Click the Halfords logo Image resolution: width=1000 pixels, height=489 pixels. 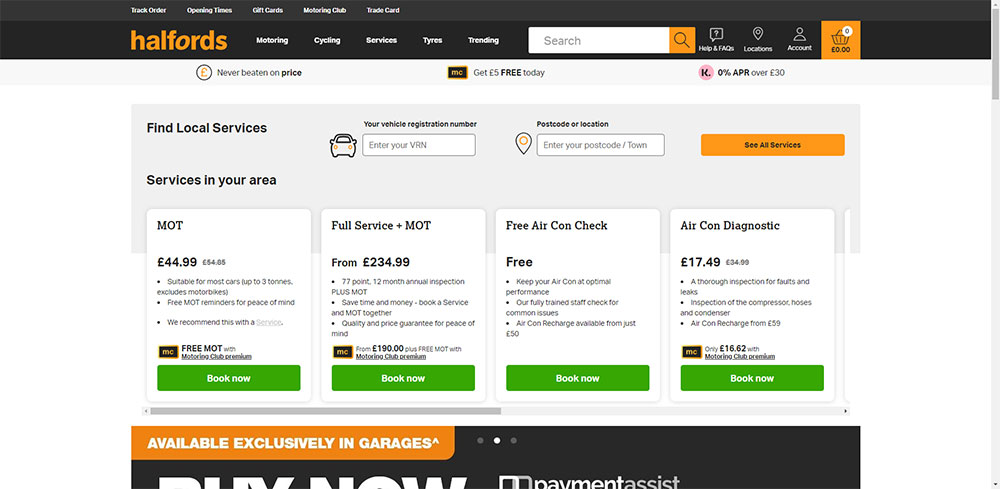(x=179, y=41)
